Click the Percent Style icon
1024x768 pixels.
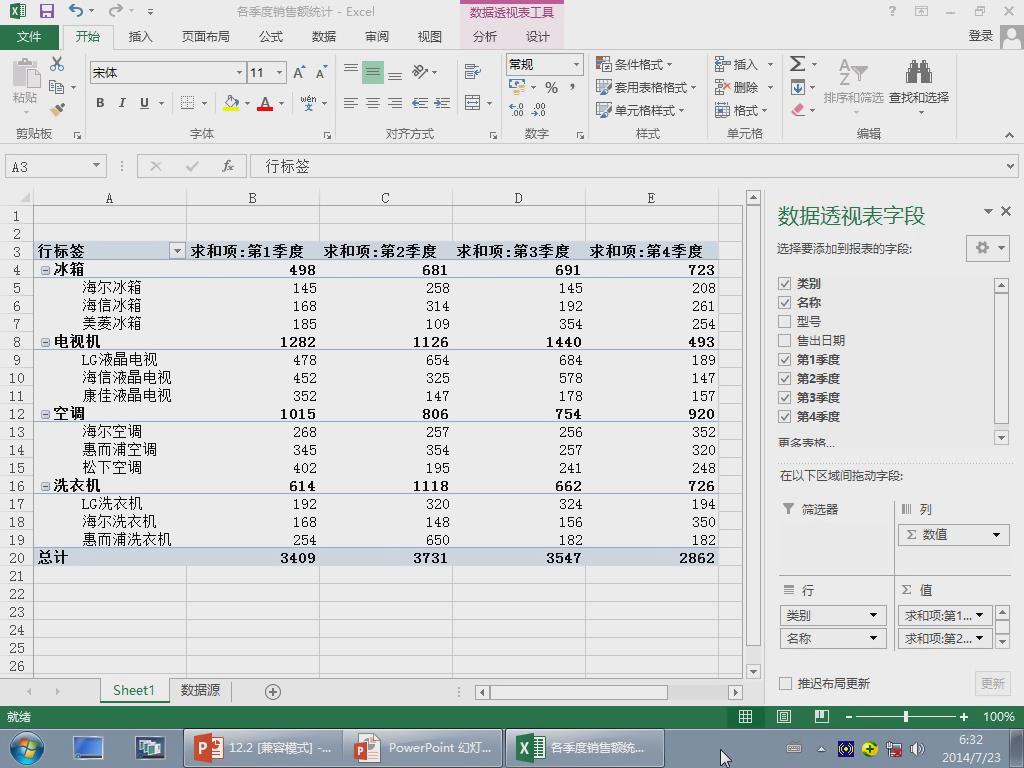[552, 88]
